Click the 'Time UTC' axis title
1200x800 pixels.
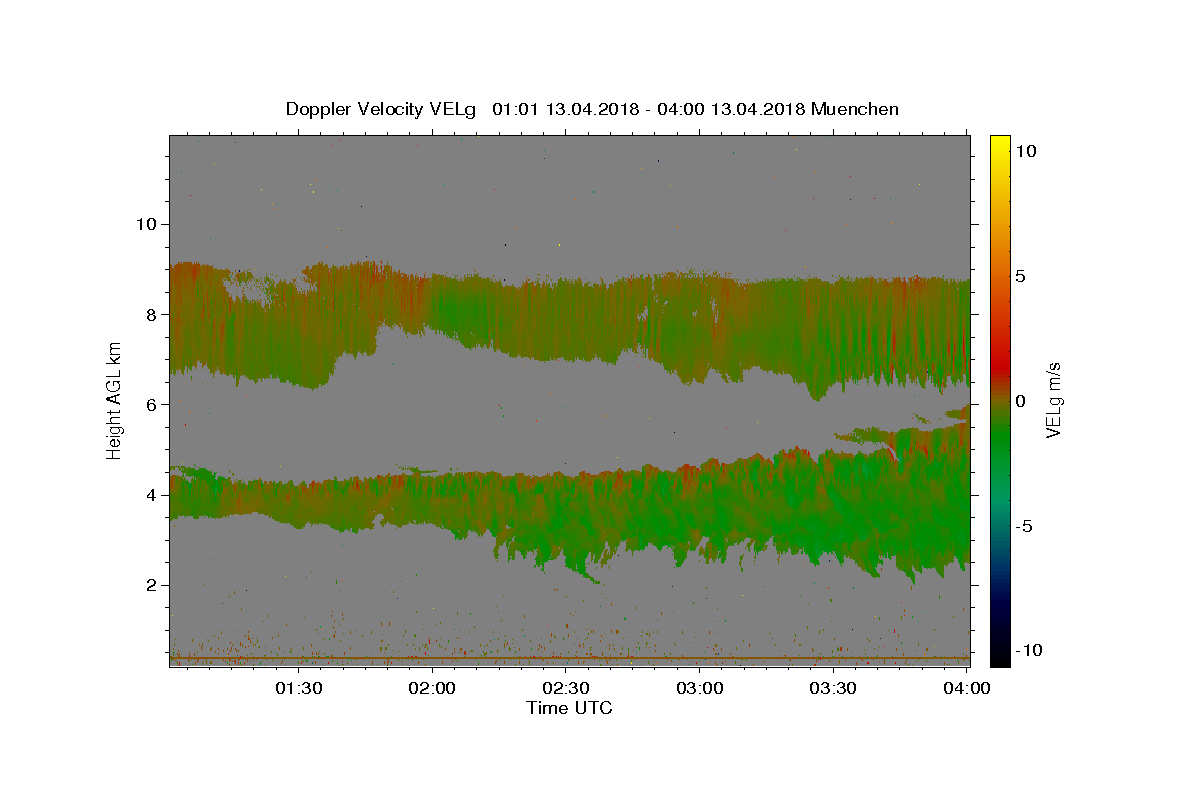click(569, 708)
